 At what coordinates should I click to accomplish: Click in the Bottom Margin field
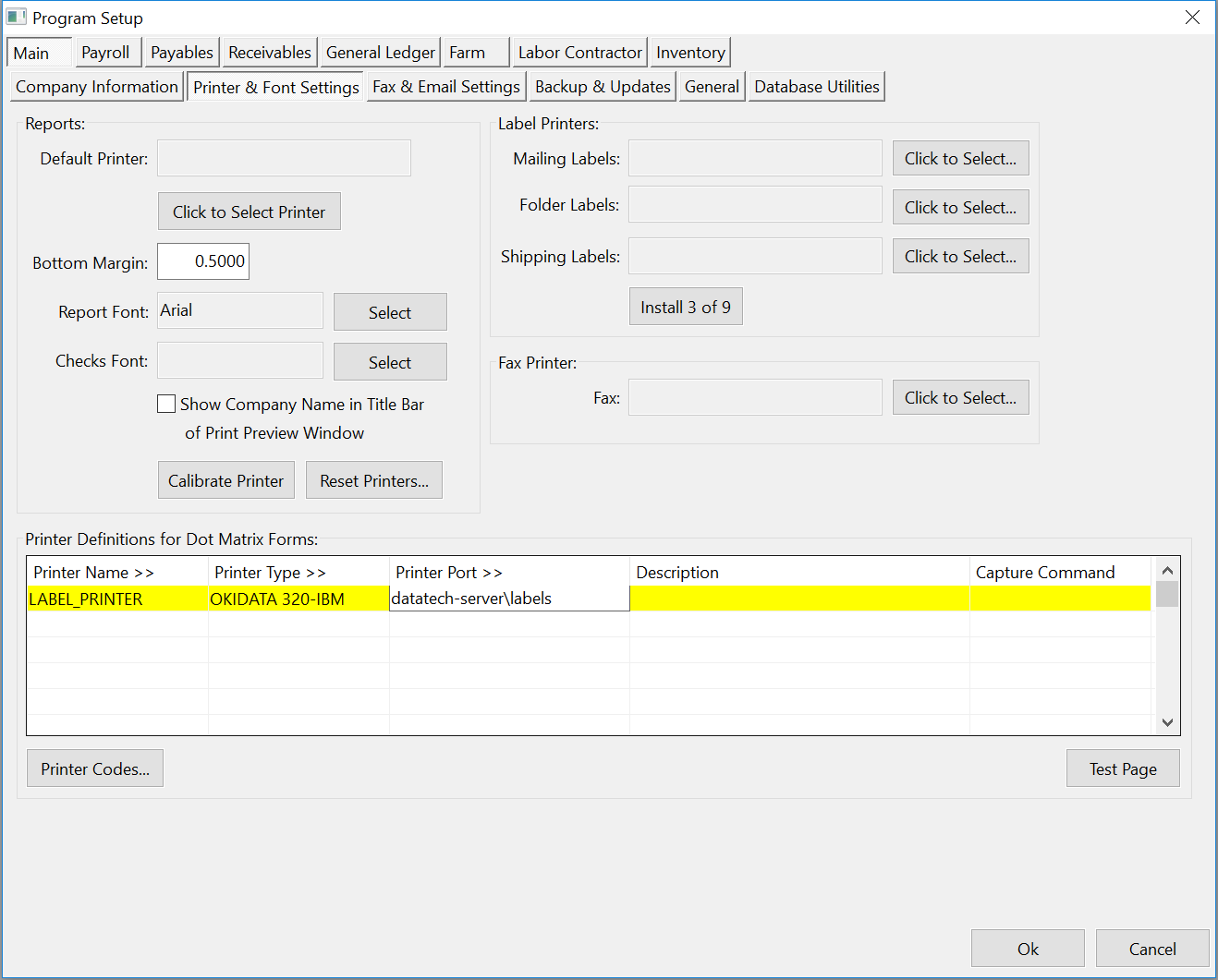click(x=203, y=261)
